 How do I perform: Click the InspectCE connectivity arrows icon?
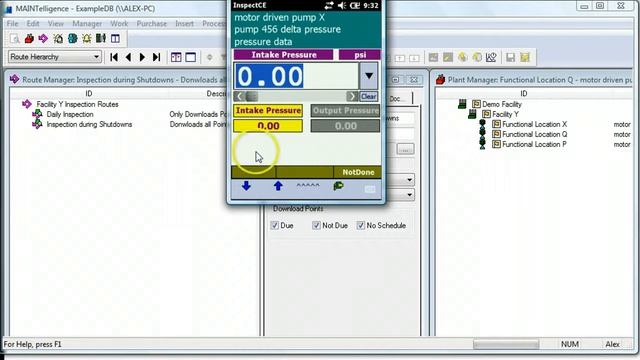tap(329, 5)
